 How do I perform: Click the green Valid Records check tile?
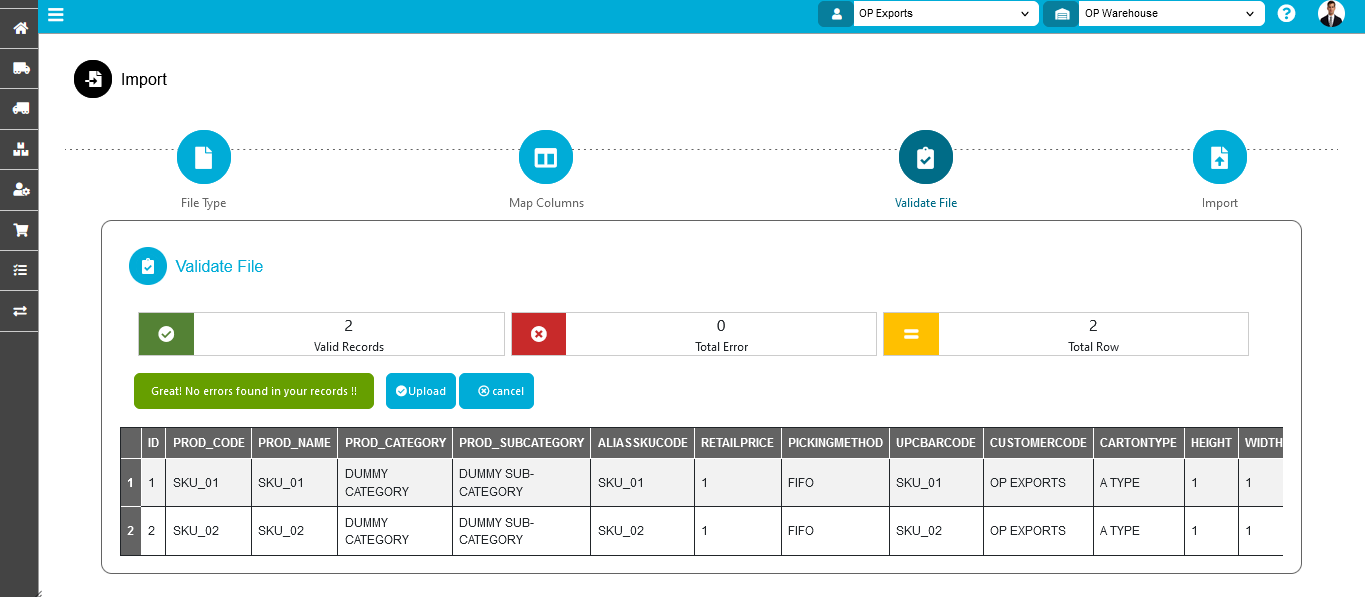pos(166,334)
